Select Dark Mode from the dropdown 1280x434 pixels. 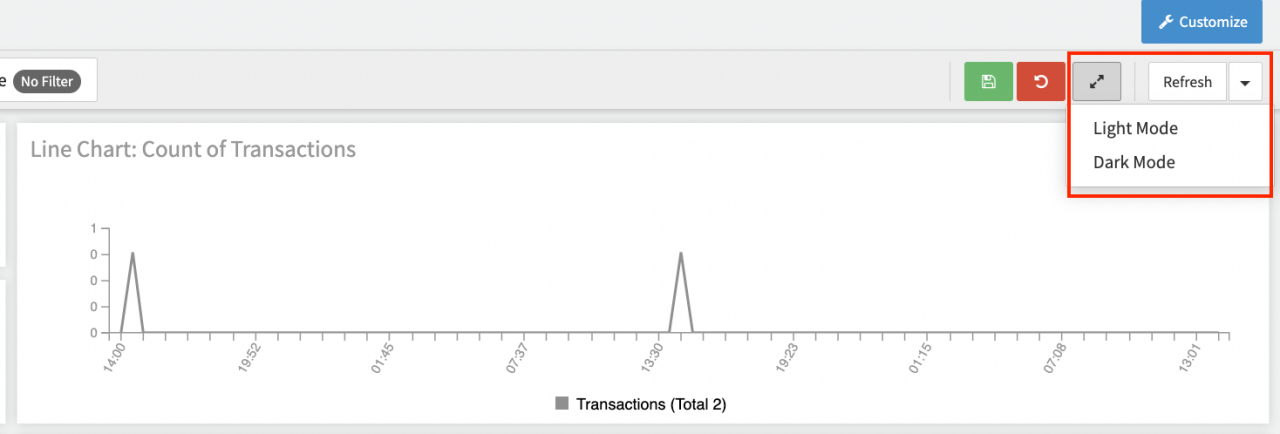pyautogui.click(x=1134, y=162)
